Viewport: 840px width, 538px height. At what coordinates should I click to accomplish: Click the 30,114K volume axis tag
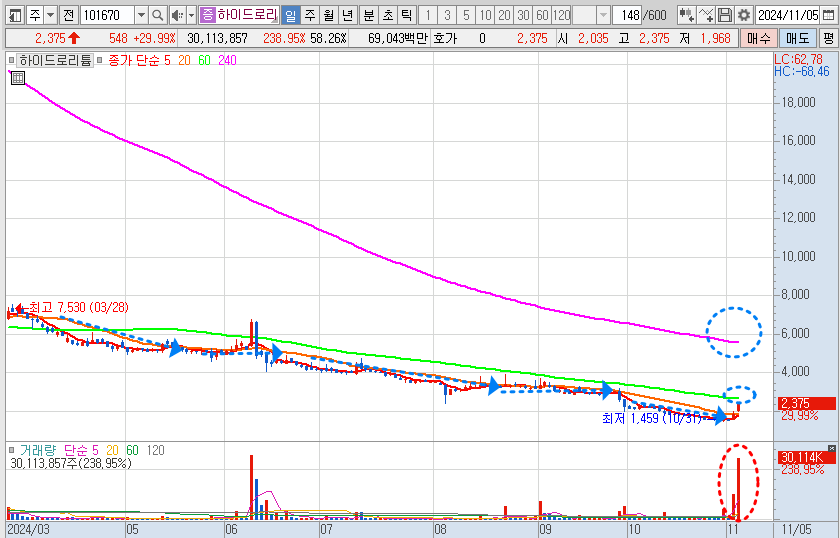click(805, 457)
